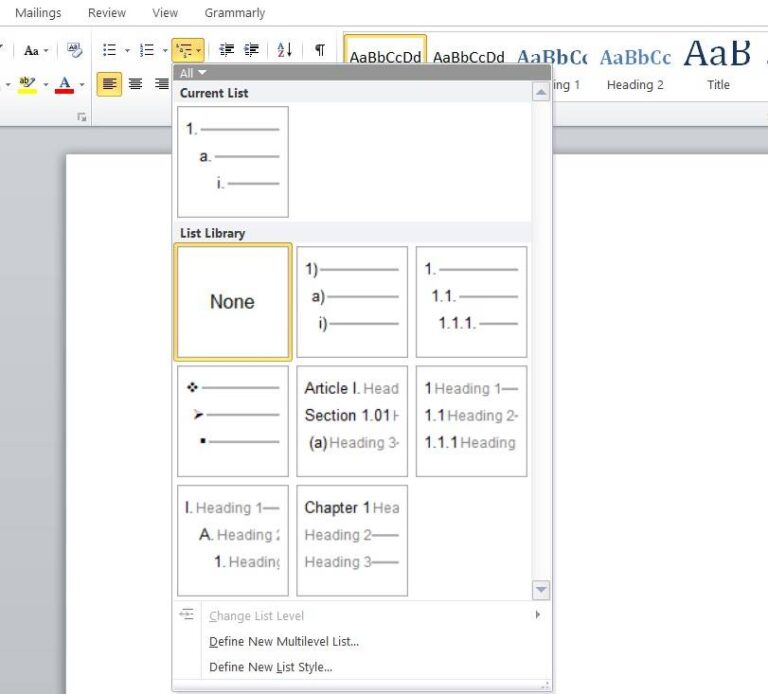Open the Change Case Aa dropdown
Image resolution: width=768 pixels, height=694 pixels.
pyautogui.click(x=37, y=50)
